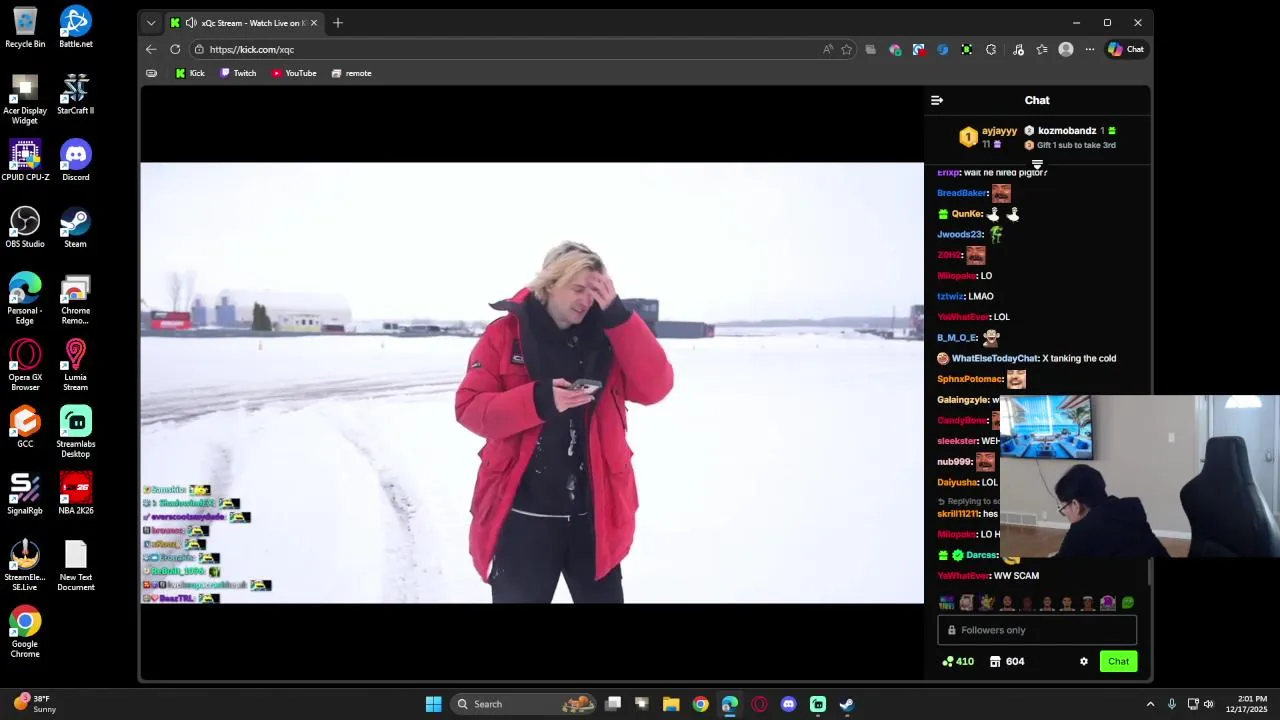1280x720 pixels.
Task: Click the green Chat send button
Action: coord(1118,661)
